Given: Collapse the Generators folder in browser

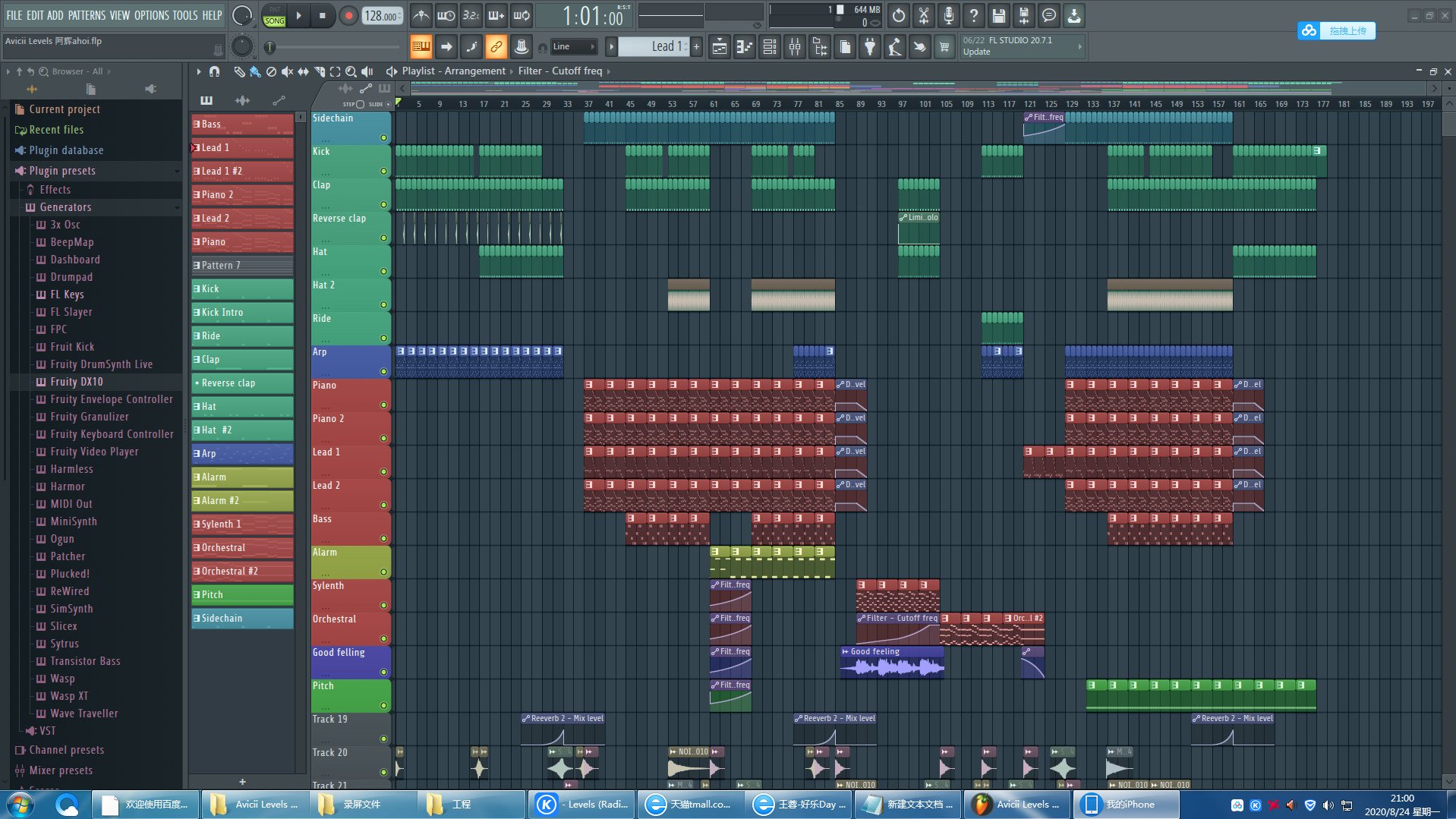Looking at the screenshot, I should 65,207.
